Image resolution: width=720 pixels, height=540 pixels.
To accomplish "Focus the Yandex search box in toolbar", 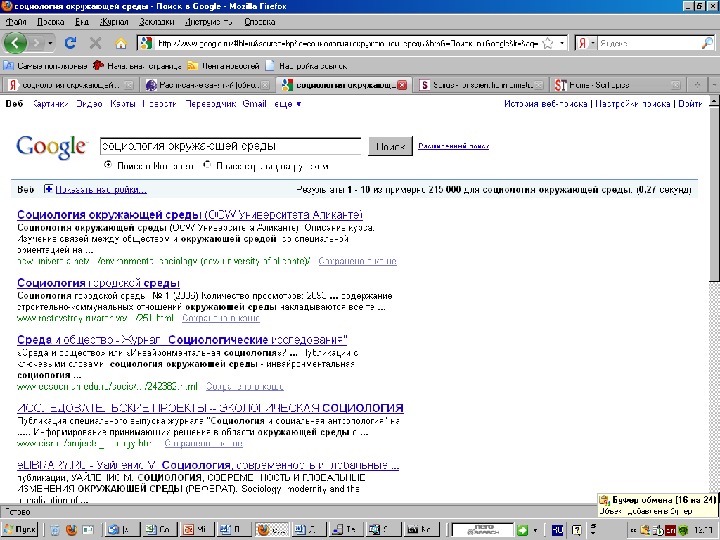I will coord(649,43).
